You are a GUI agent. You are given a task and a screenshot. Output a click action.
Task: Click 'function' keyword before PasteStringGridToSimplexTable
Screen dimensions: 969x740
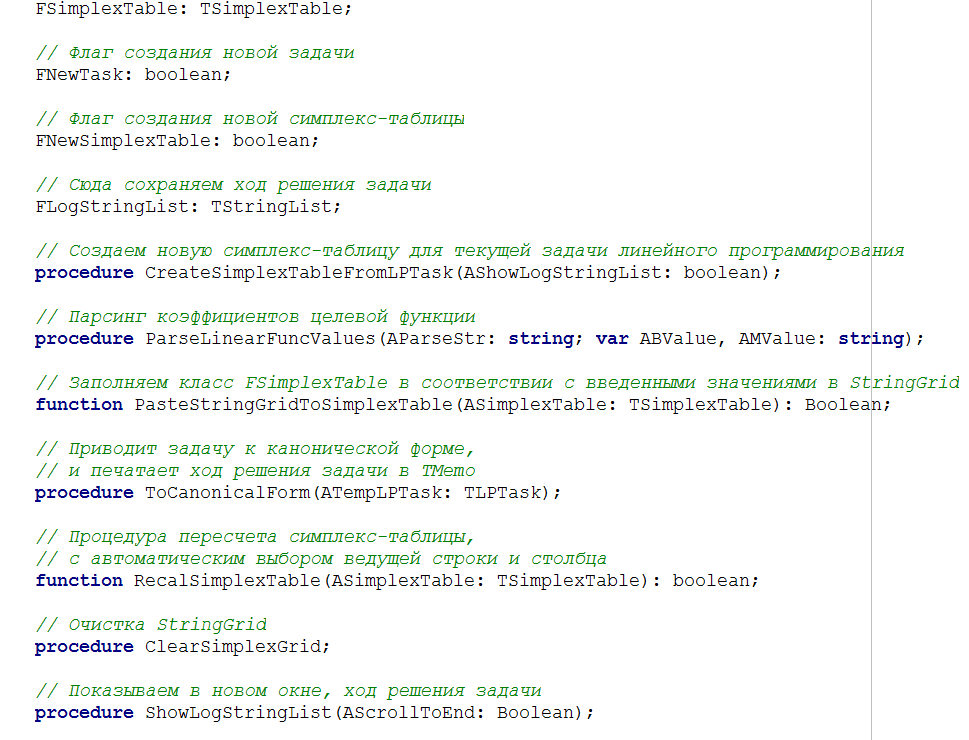click(x=79, y=405)
